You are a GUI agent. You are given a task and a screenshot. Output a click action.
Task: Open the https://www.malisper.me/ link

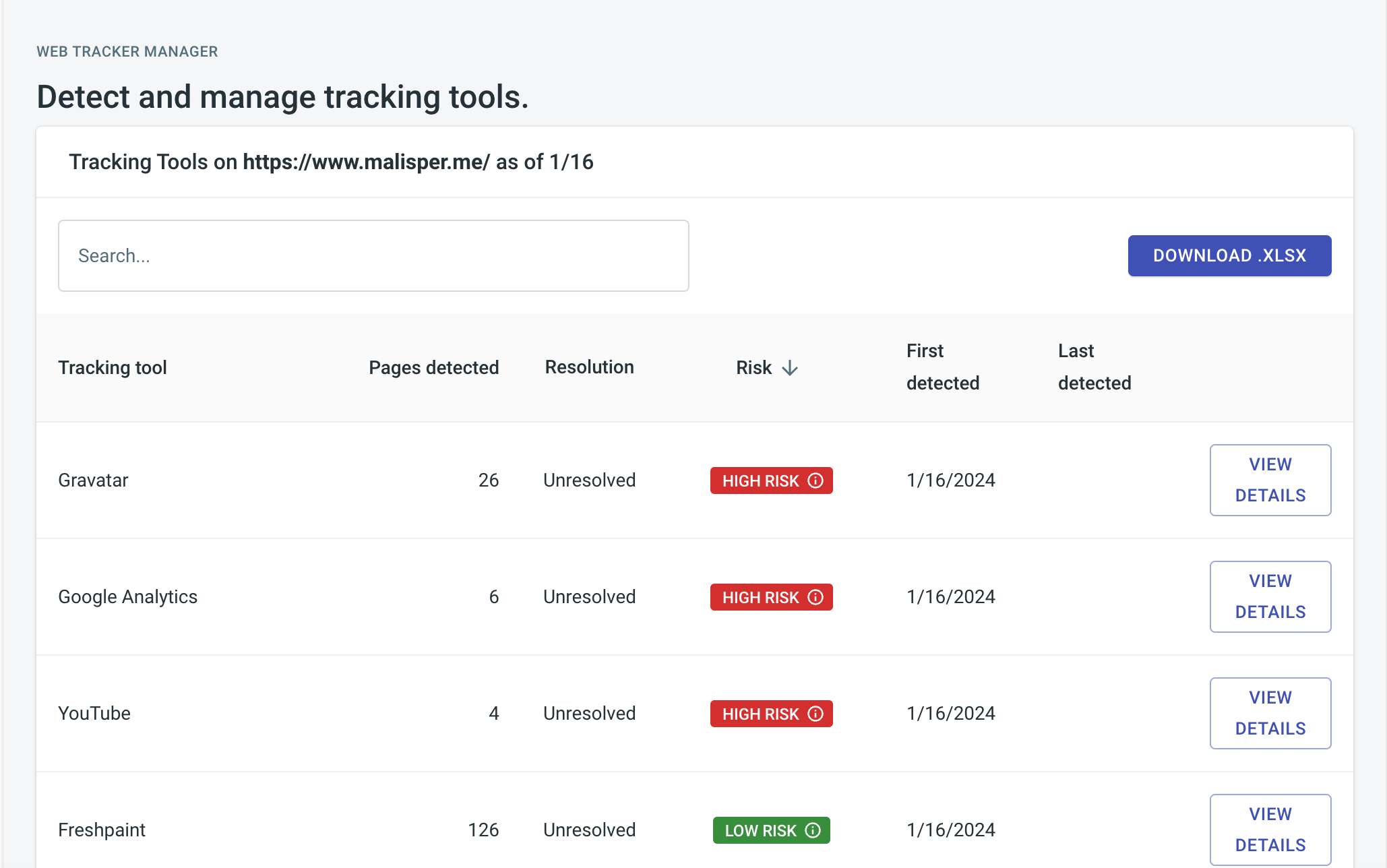point(366,162)
